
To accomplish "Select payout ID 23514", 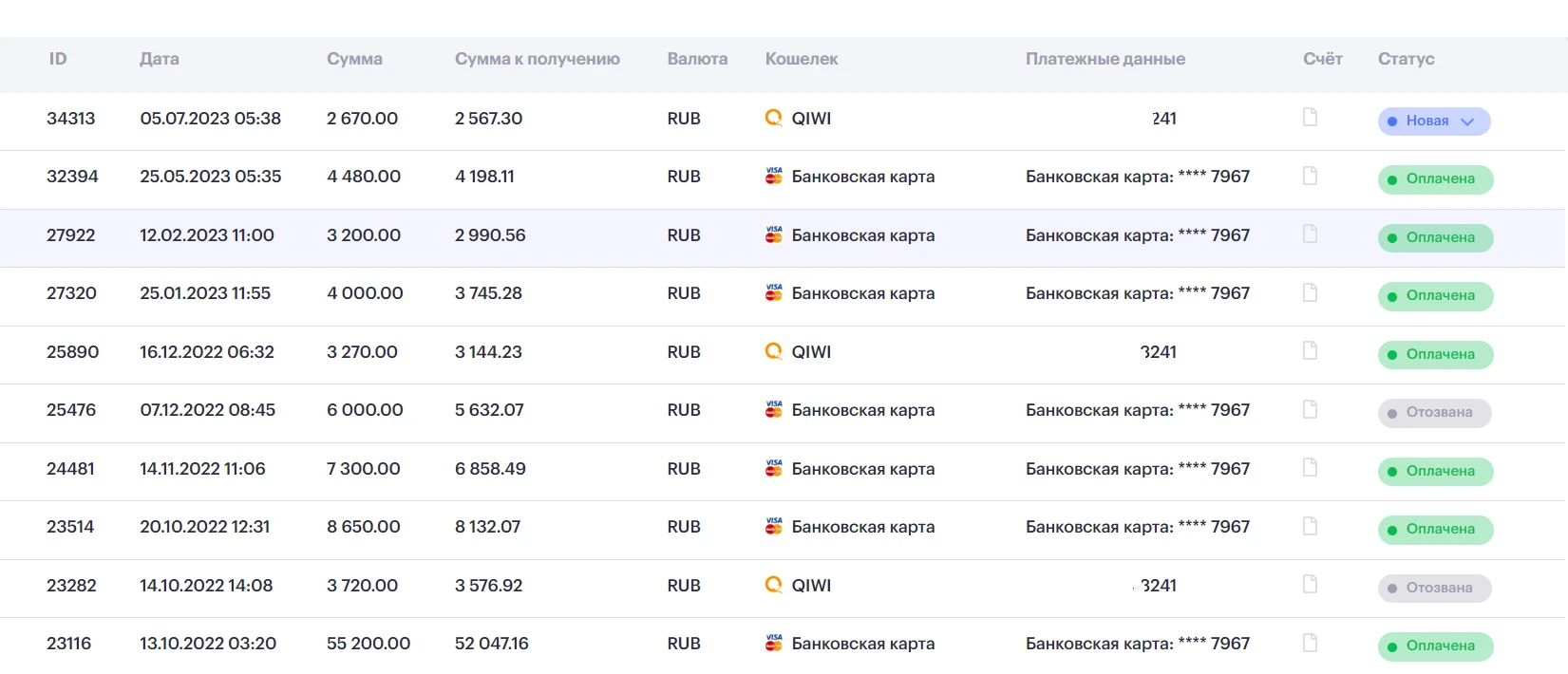I will point(70,527).
